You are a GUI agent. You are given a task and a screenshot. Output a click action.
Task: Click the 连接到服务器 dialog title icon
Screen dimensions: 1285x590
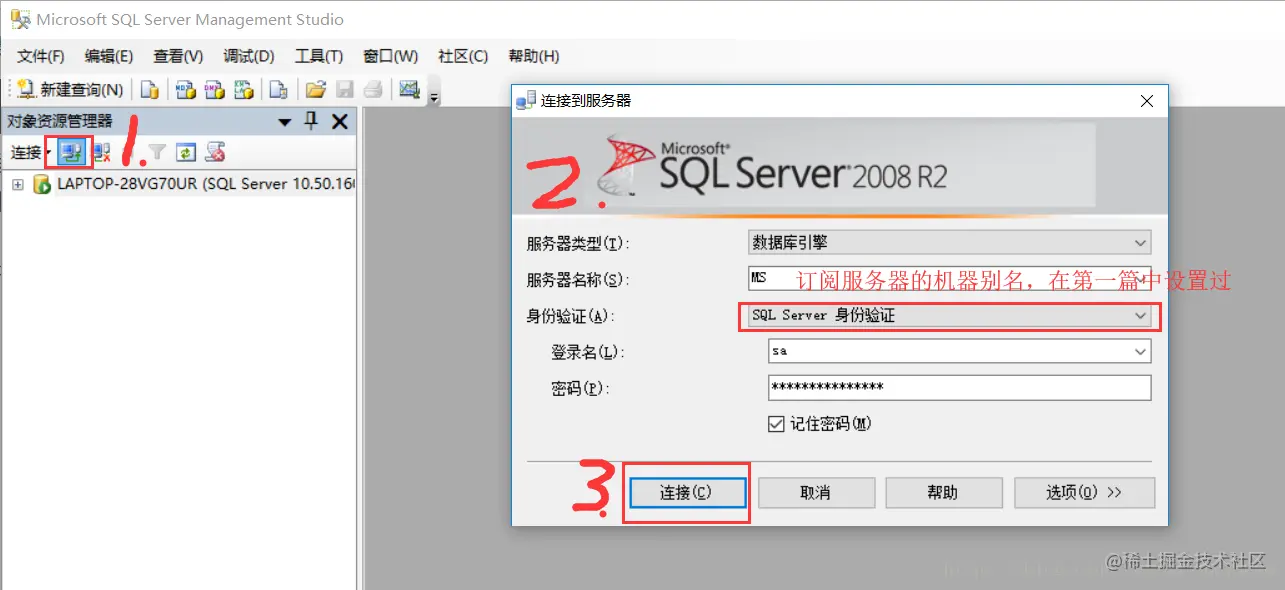click(x=527, y=101)
